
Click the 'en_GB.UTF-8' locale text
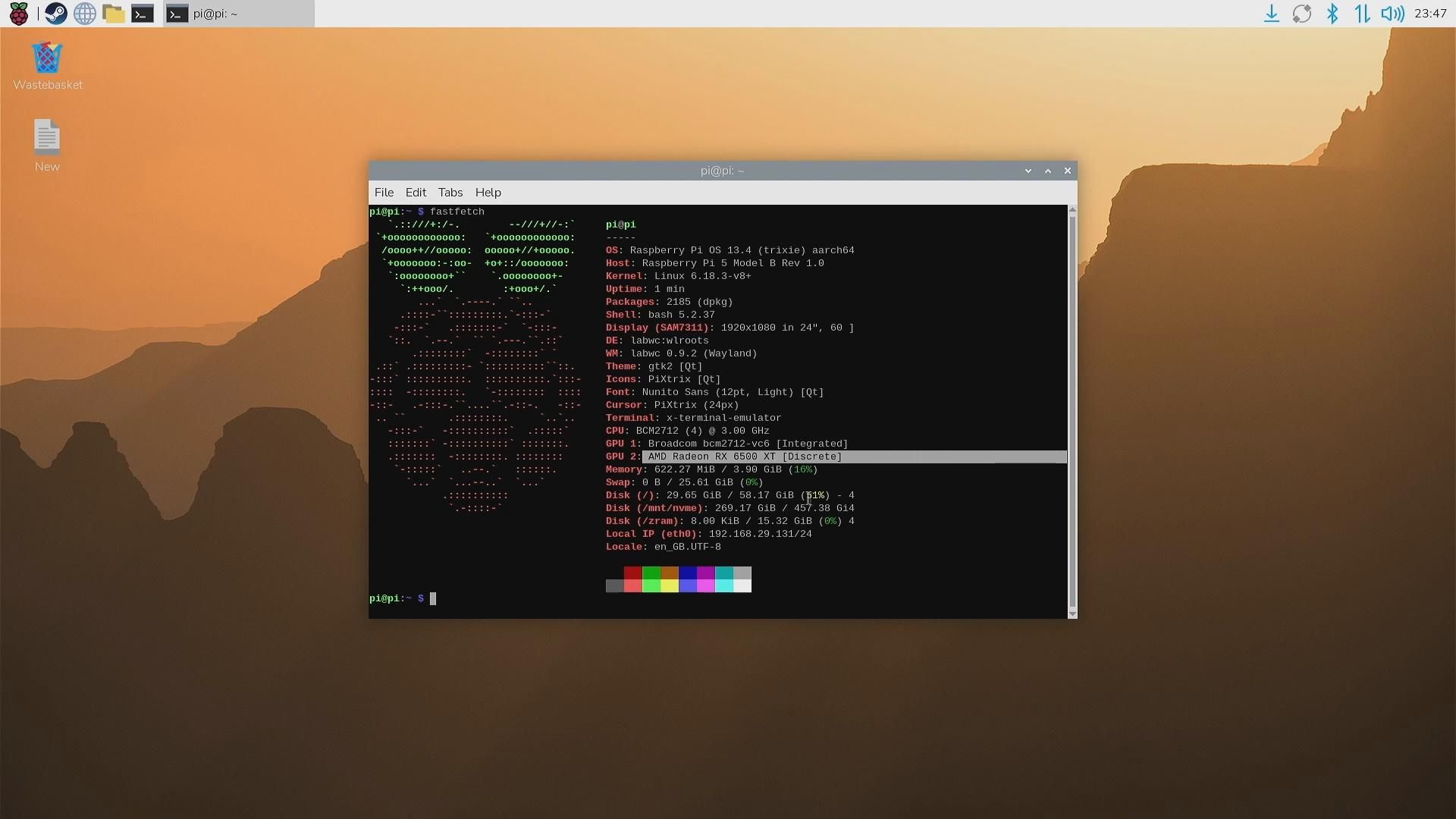687,547
